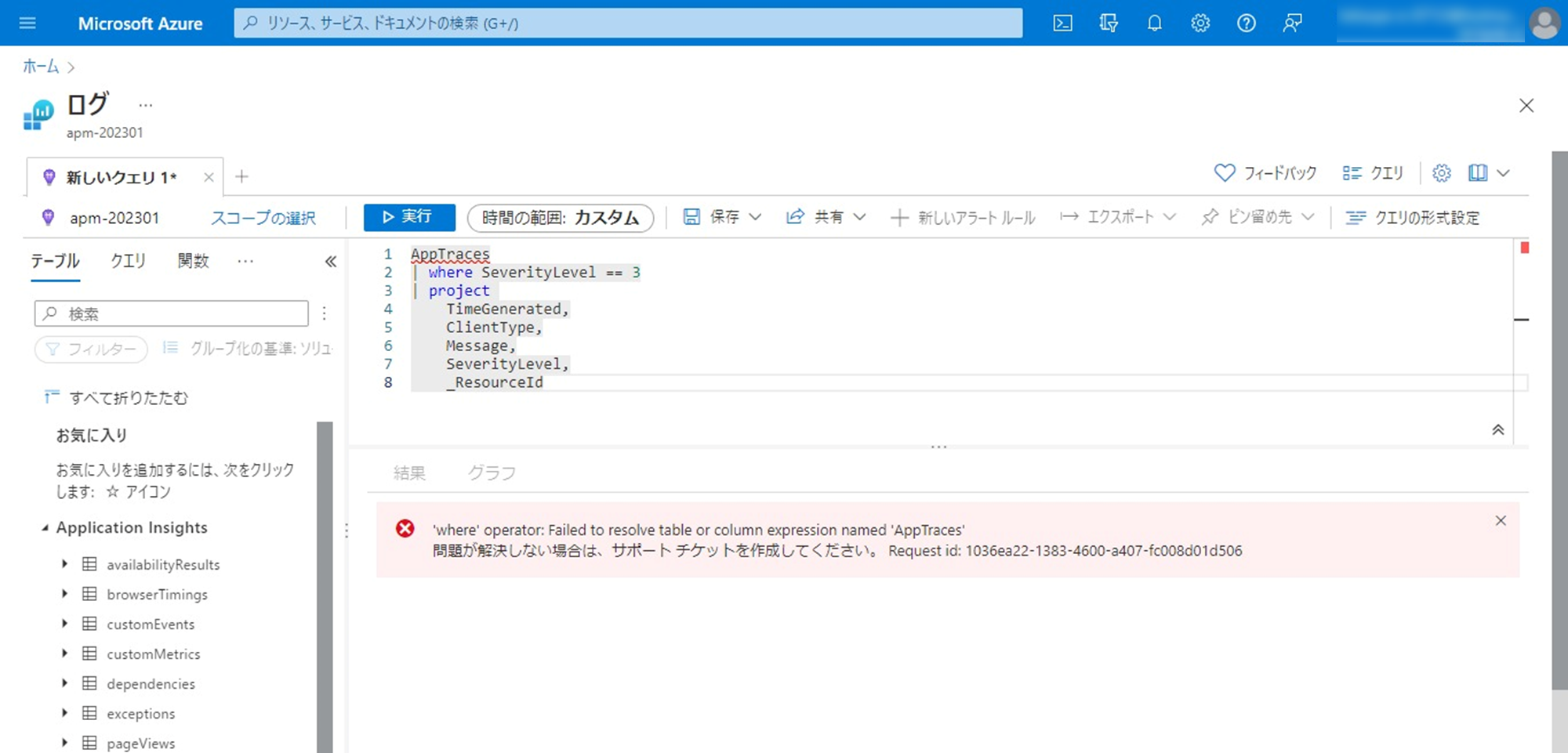
Task: Open the side panel tabs overflow ellipsis
Action: (245, 261)
